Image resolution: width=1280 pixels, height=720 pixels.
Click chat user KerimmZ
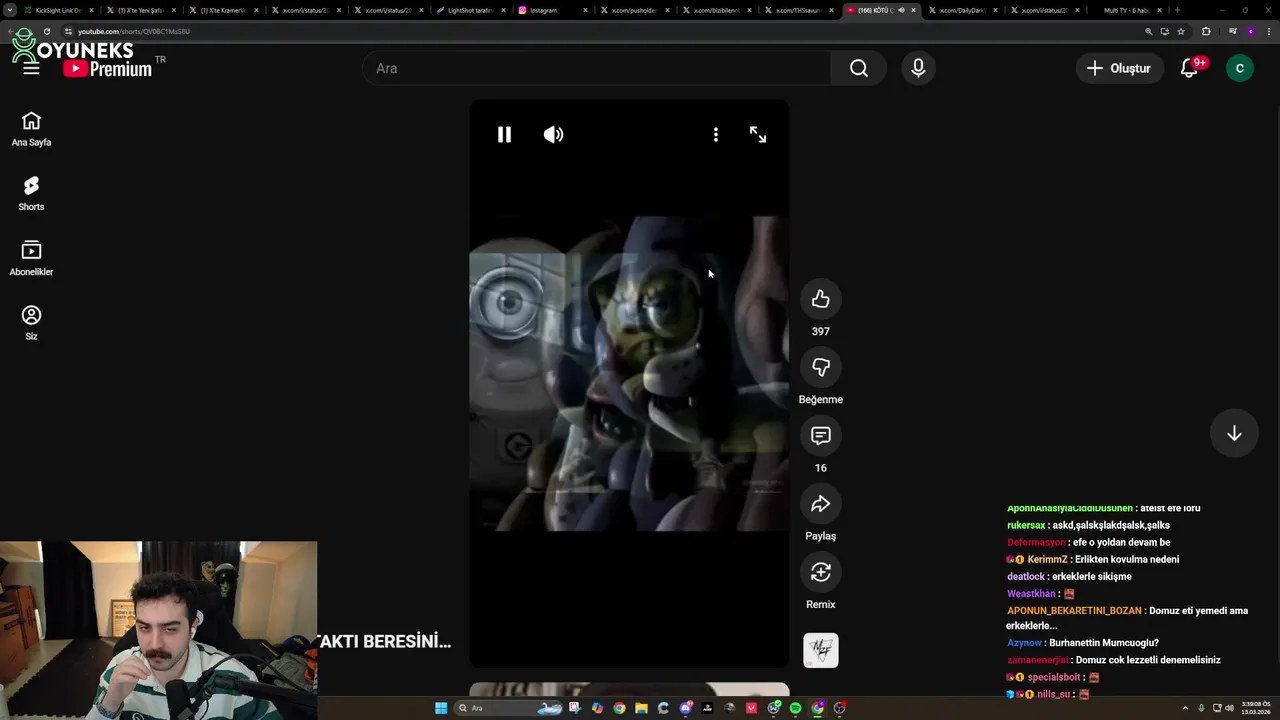click(1047, 559)
